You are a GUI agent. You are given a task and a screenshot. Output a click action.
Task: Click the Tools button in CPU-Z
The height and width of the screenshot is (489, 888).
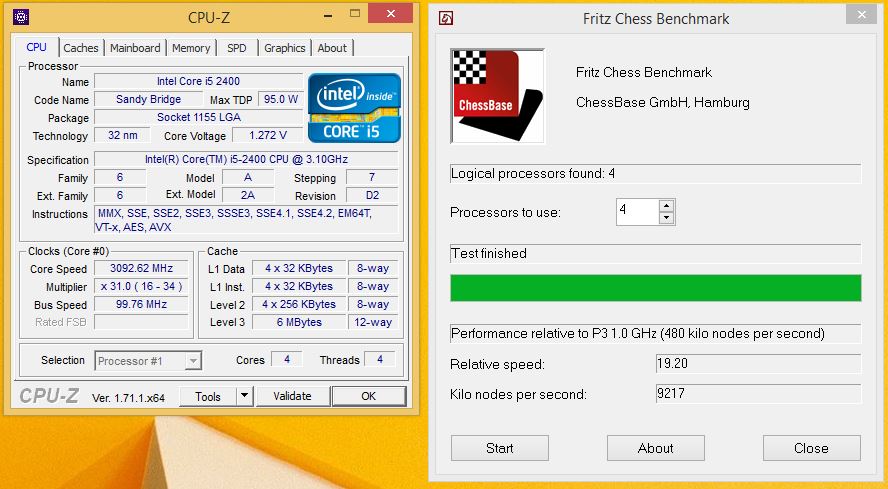(x=208, y=397)
